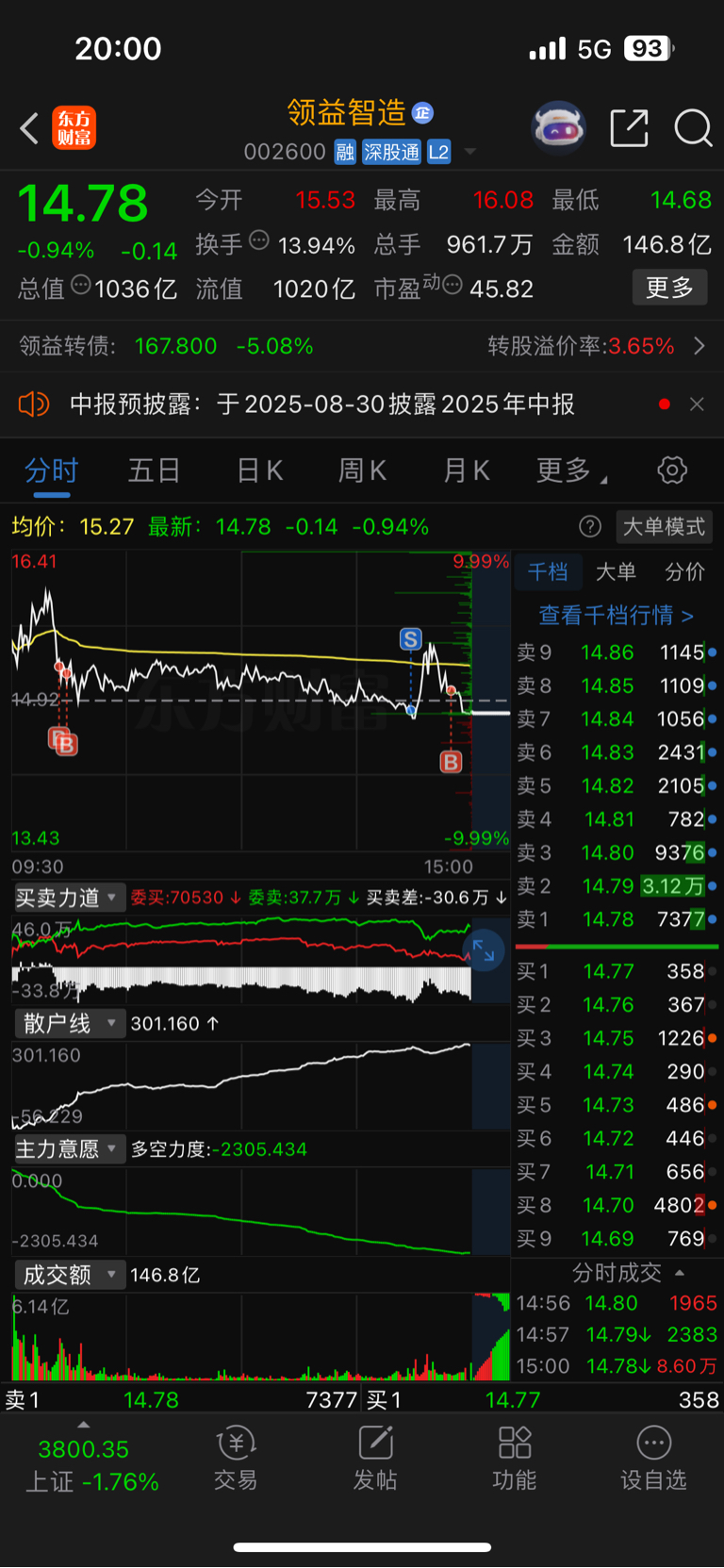Switch to the 五日 tab
Screen dimensions: 724x1568
(x=154, y=470)
